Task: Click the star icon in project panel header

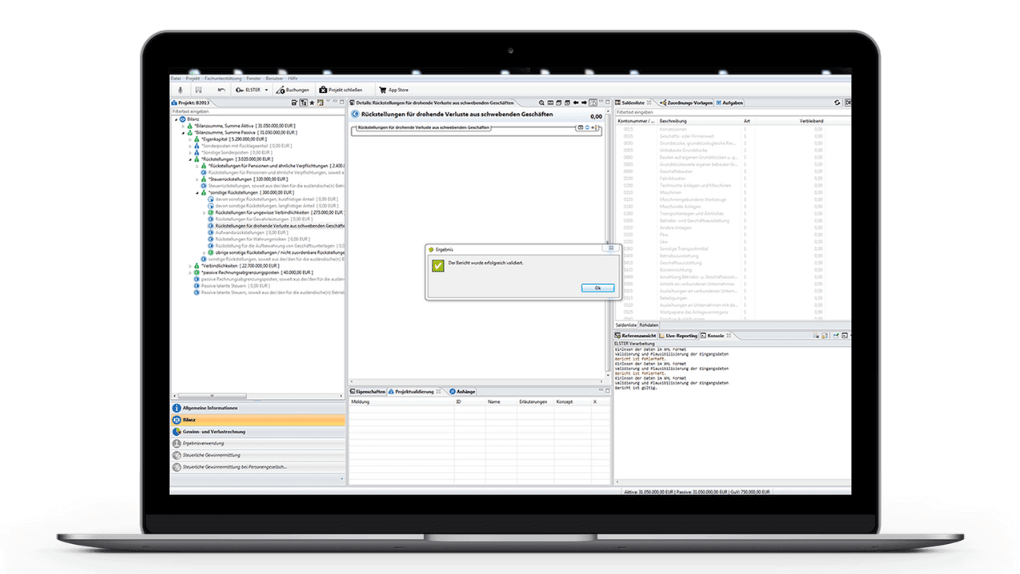Action: pyautogui.click(x=312, y=103)
